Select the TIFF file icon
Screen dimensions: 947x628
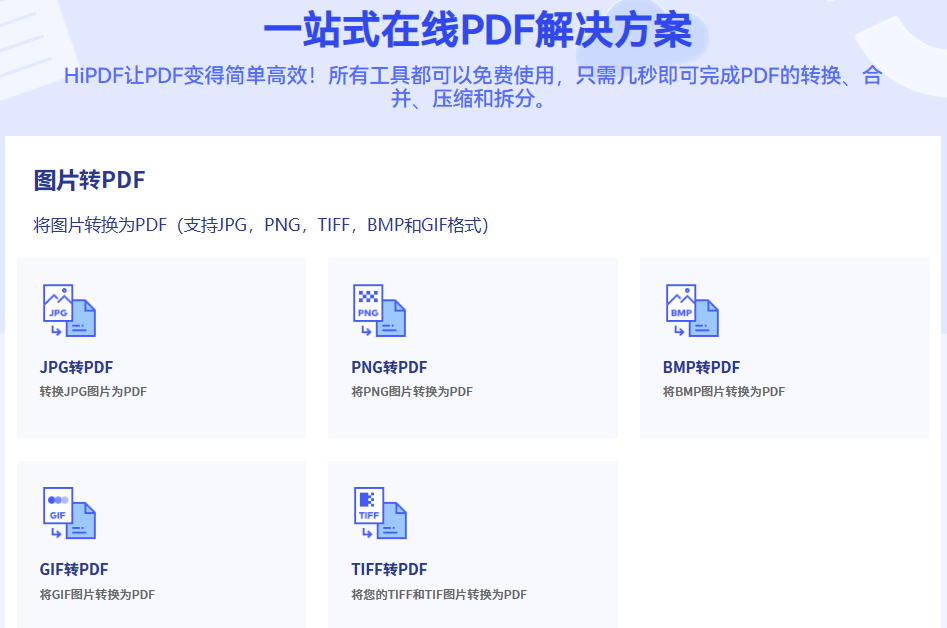pos(379,512)
